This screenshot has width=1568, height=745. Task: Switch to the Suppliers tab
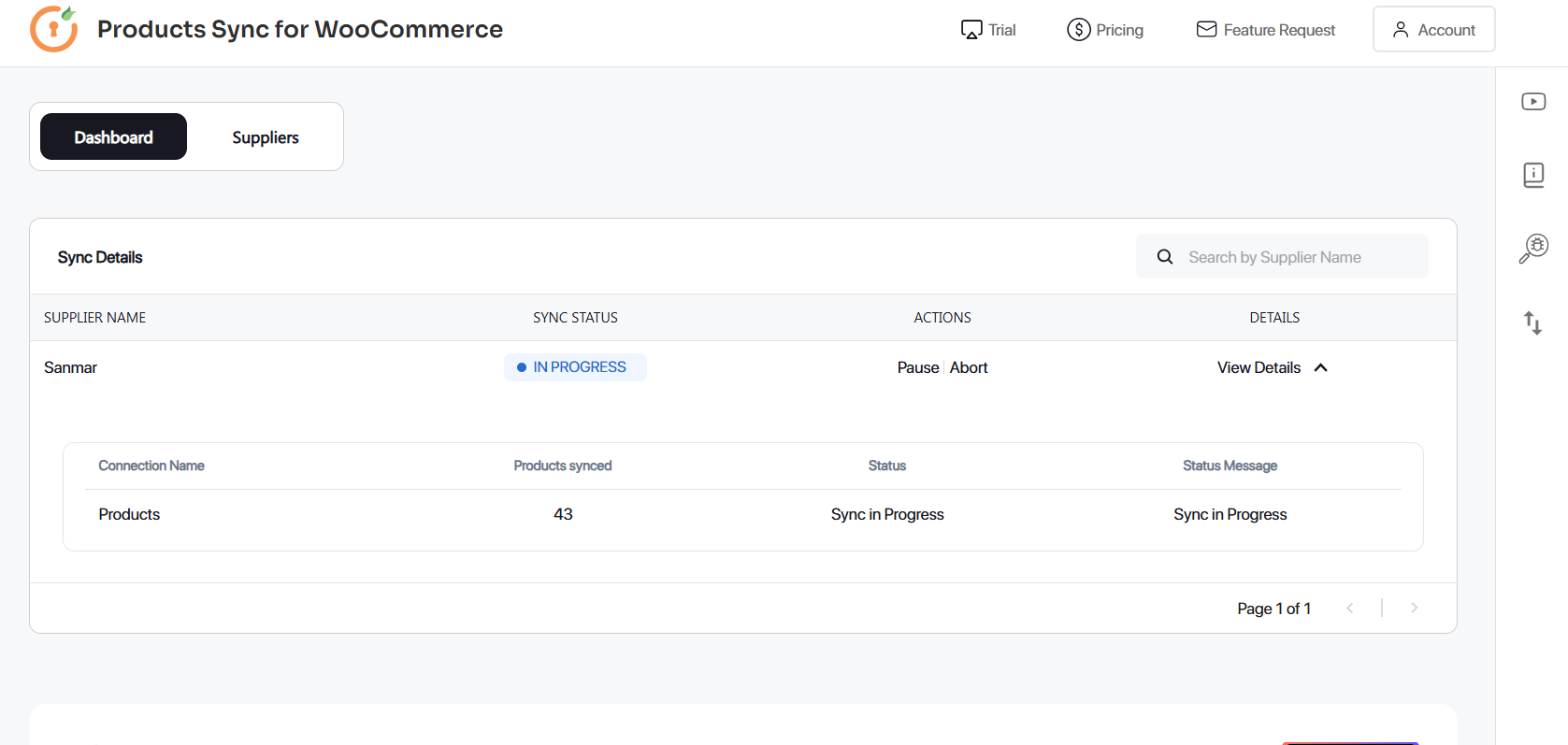[x=266, y=137]
